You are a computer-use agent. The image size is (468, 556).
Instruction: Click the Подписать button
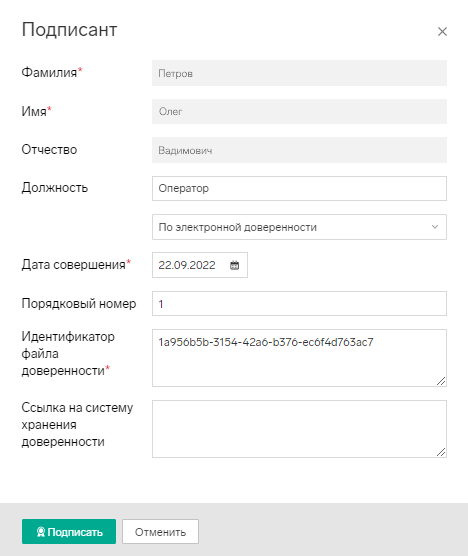point(69,532)
